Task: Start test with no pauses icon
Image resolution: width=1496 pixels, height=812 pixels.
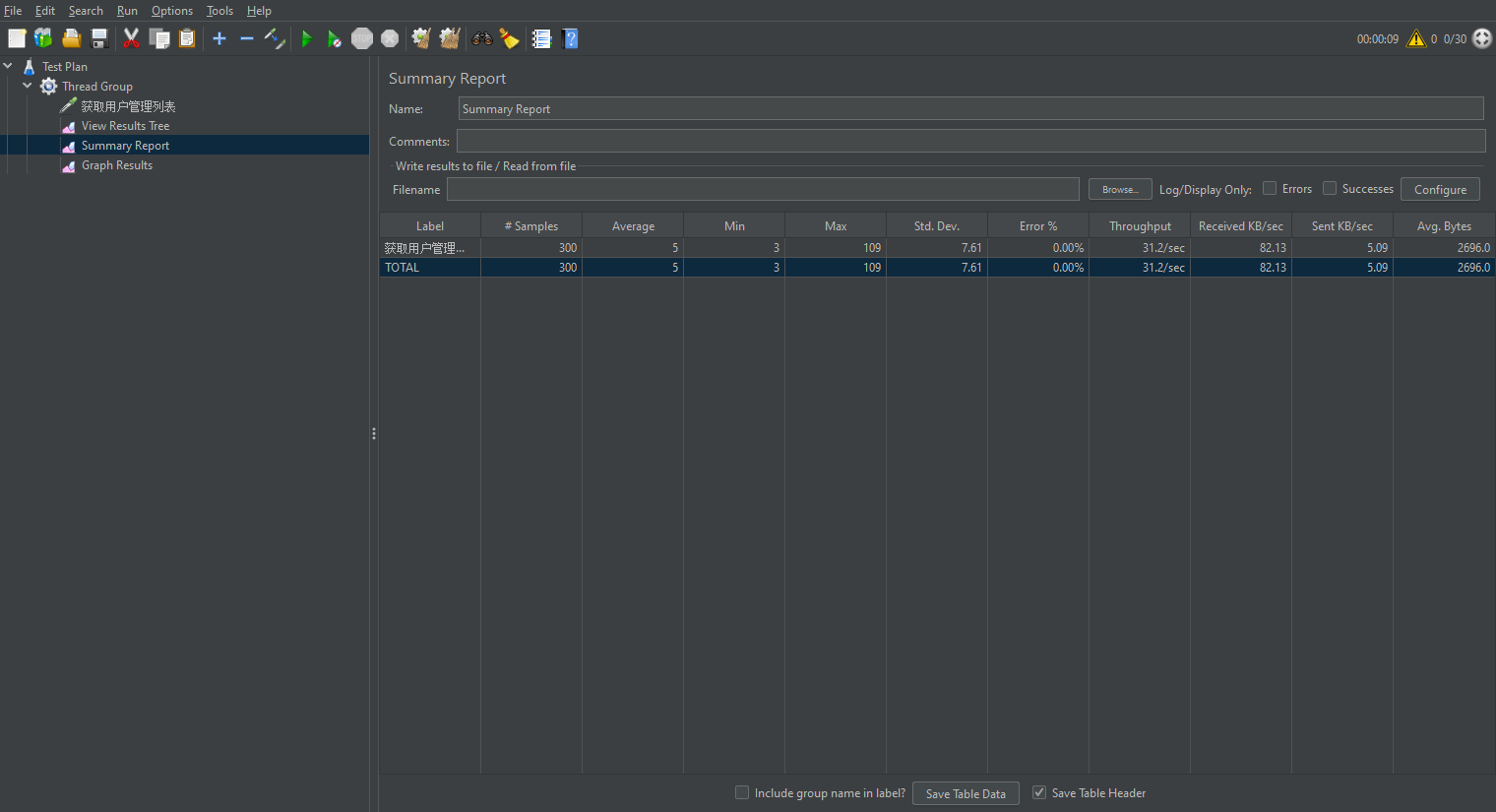Action: click(335, 38)
